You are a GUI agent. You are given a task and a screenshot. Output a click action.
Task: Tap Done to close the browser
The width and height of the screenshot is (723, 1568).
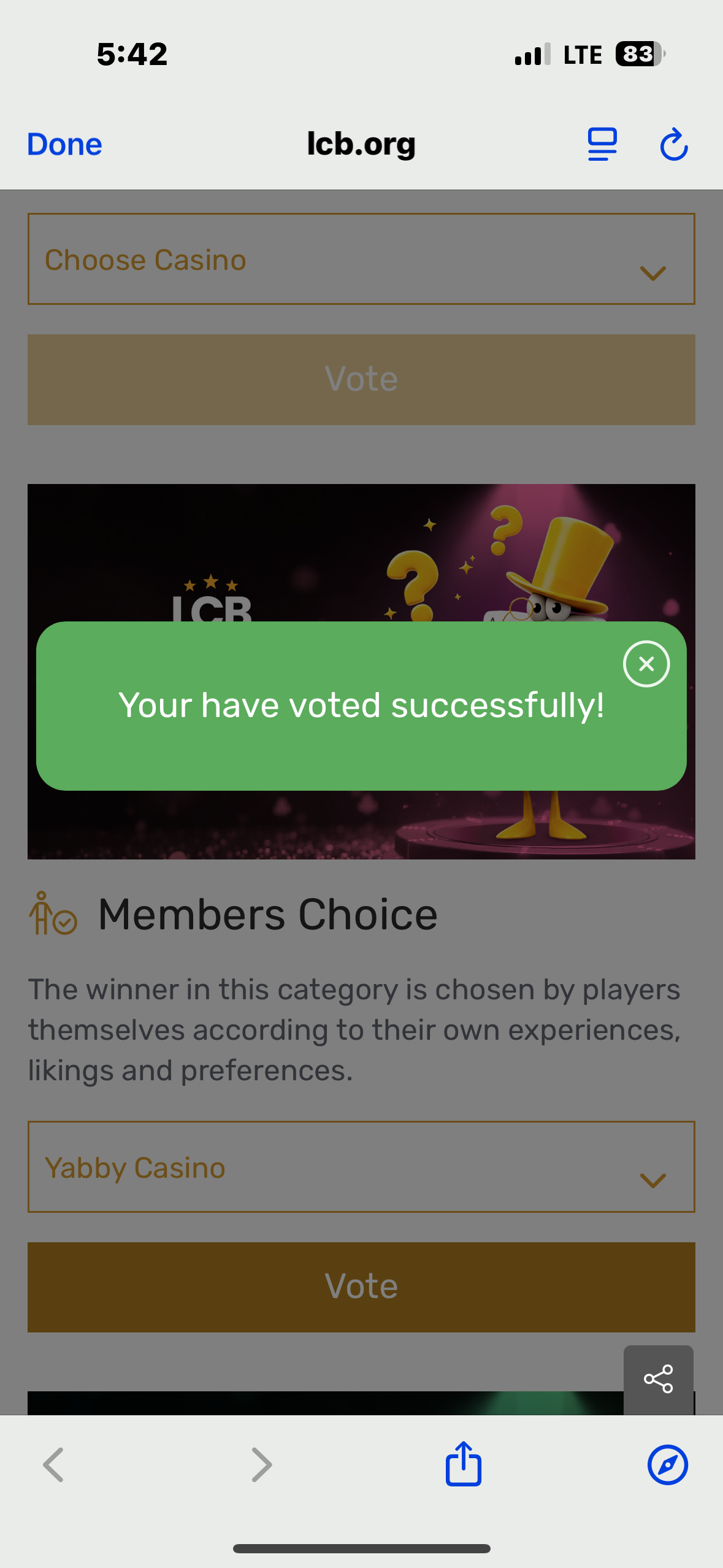(x=64, y=145)
